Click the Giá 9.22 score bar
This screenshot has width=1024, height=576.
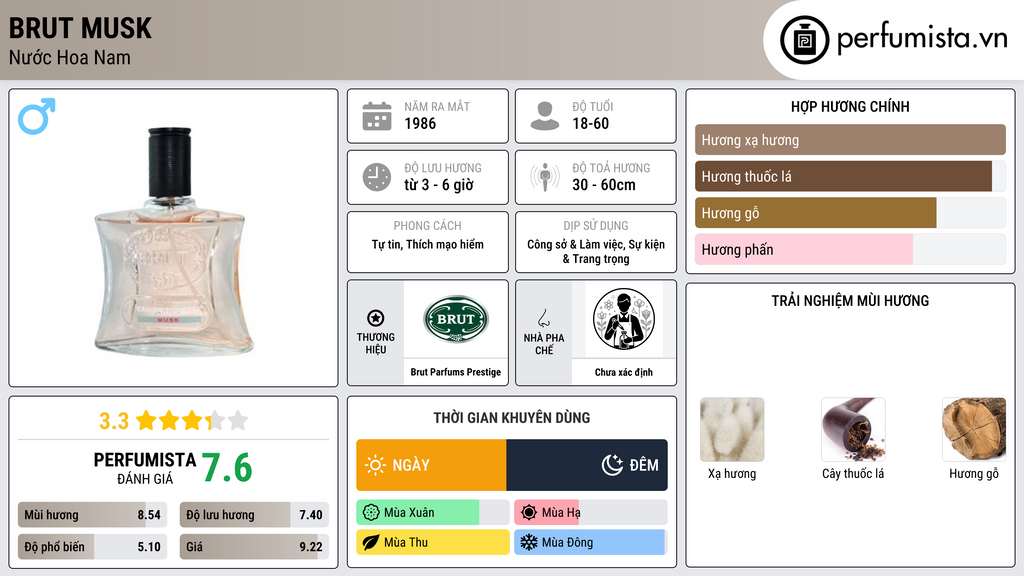pos(254,547)
